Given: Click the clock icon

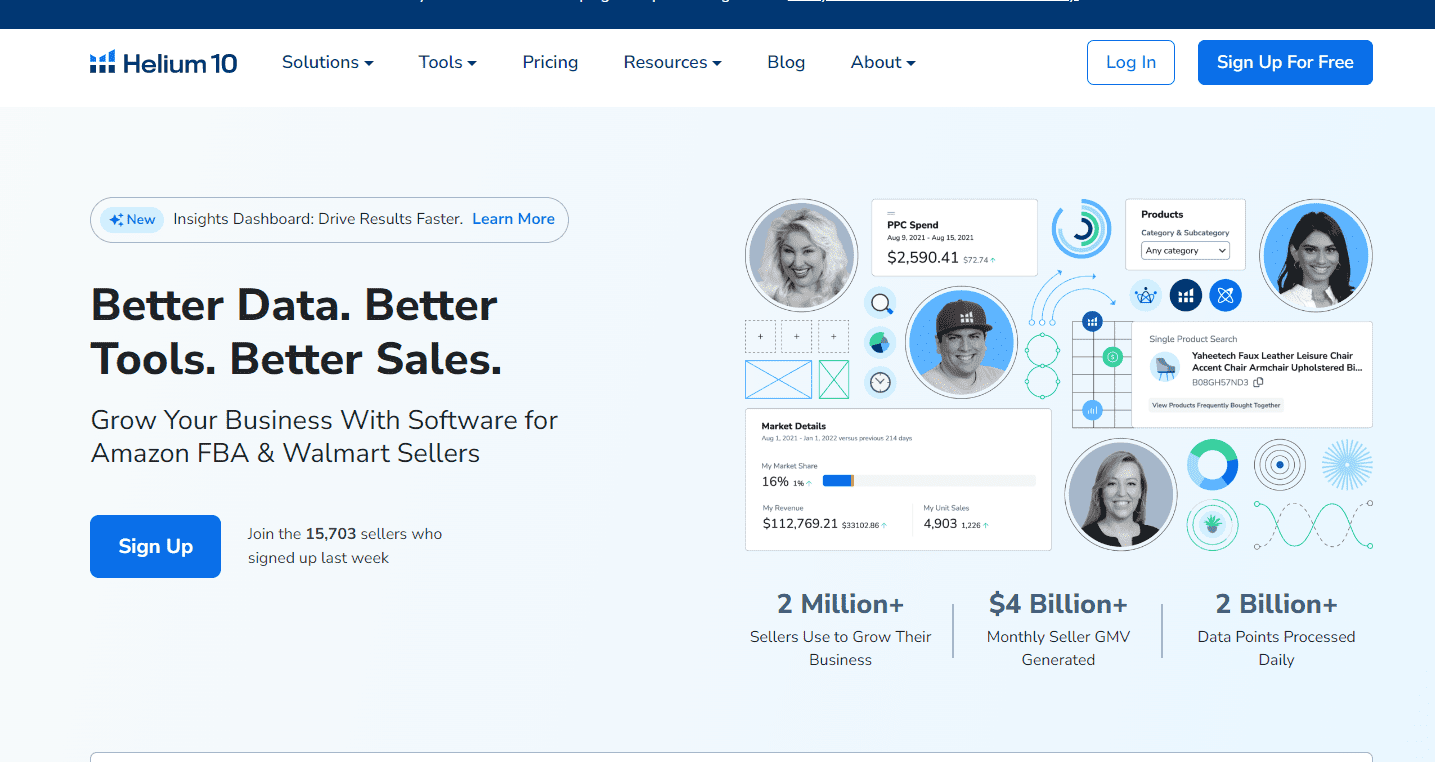Looking at the screenshot, I should click(x=880, y=382).
